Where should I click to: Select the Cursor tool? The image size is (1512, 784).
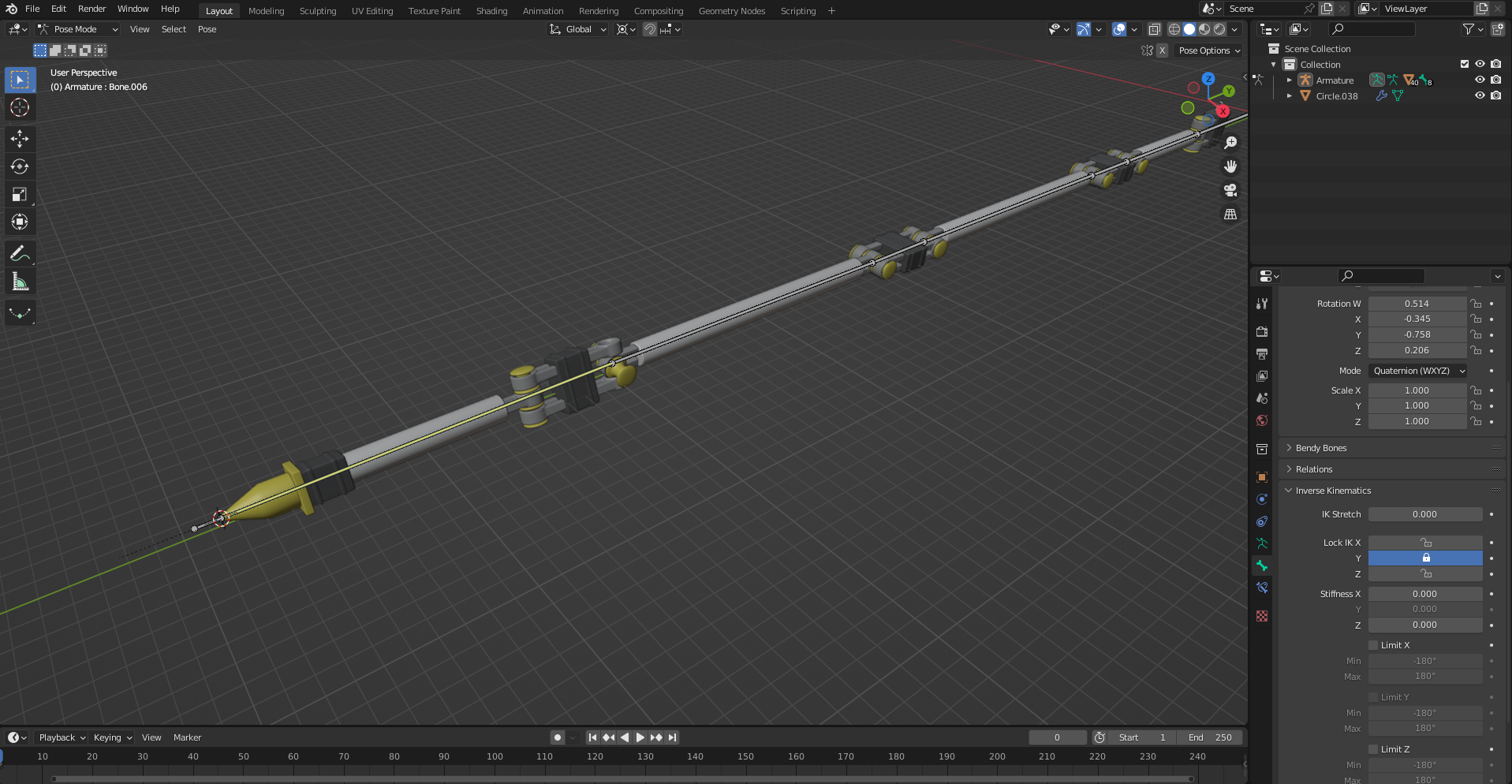tap(20, 107)
